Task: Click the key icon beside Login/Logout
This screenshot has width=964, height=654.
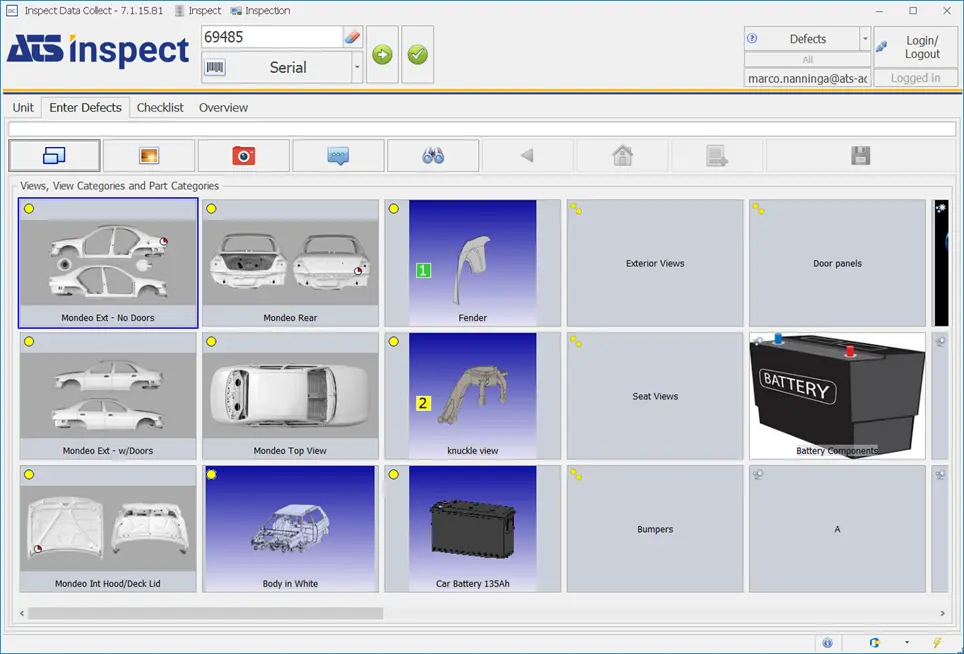Action: tap(882, 47)
